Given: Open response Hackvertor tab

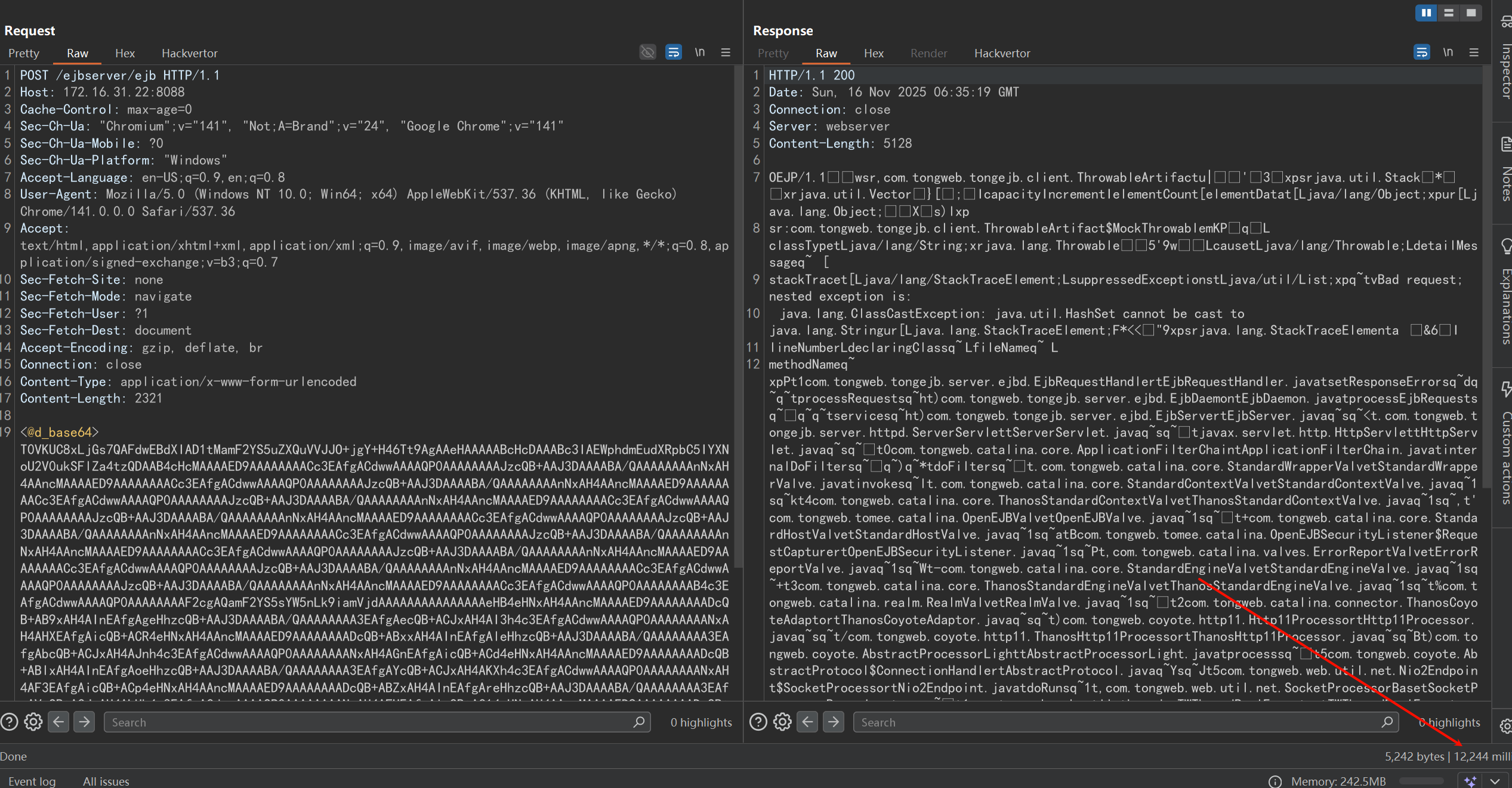Looking at the screenshot, I should coord(1002,53).
